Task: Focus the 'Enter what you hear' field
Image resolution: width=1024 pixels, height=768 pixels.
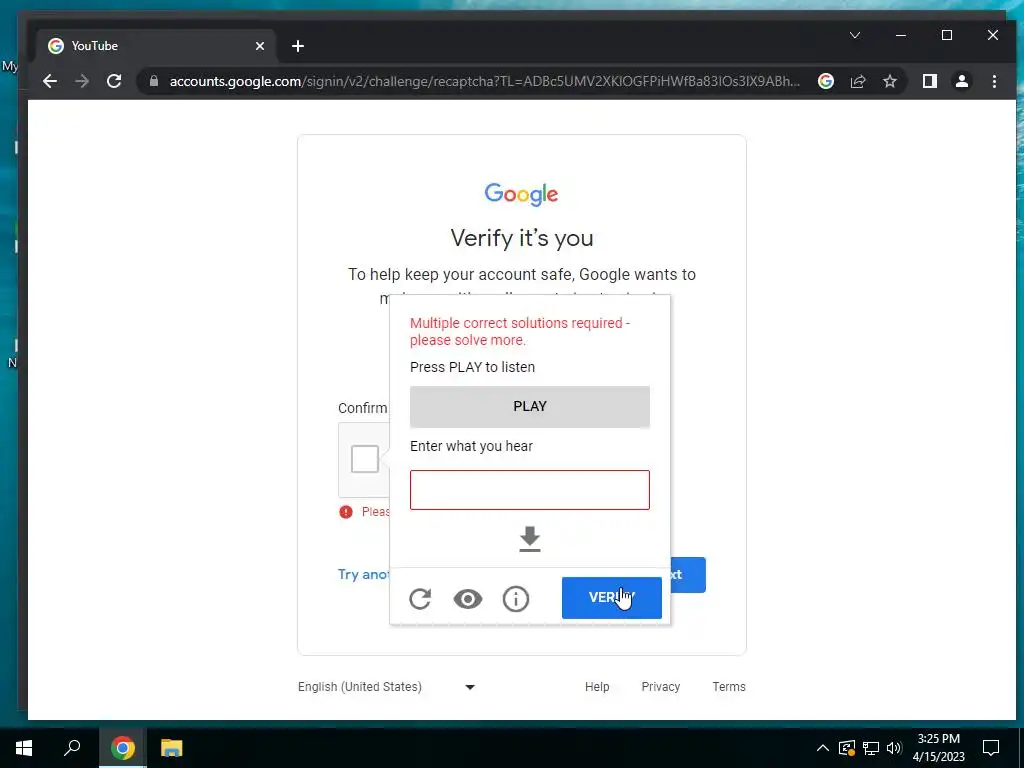Action: 530,490
